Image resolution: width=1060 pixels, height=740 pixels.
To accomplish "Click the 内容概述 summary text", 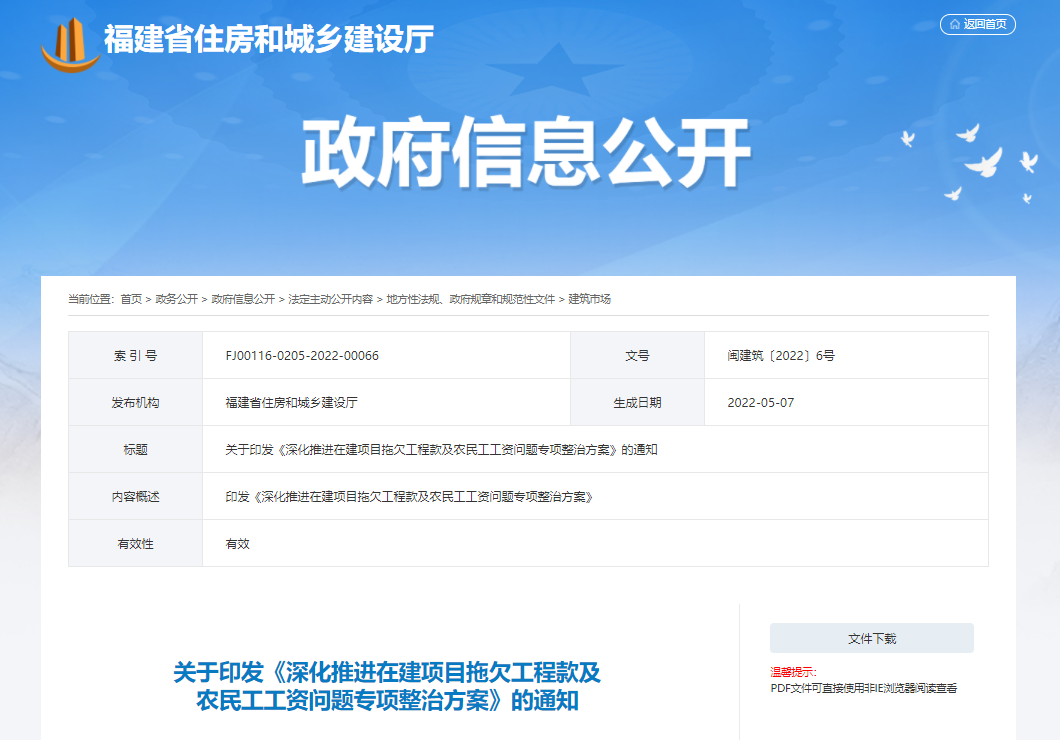I will 409,497.
